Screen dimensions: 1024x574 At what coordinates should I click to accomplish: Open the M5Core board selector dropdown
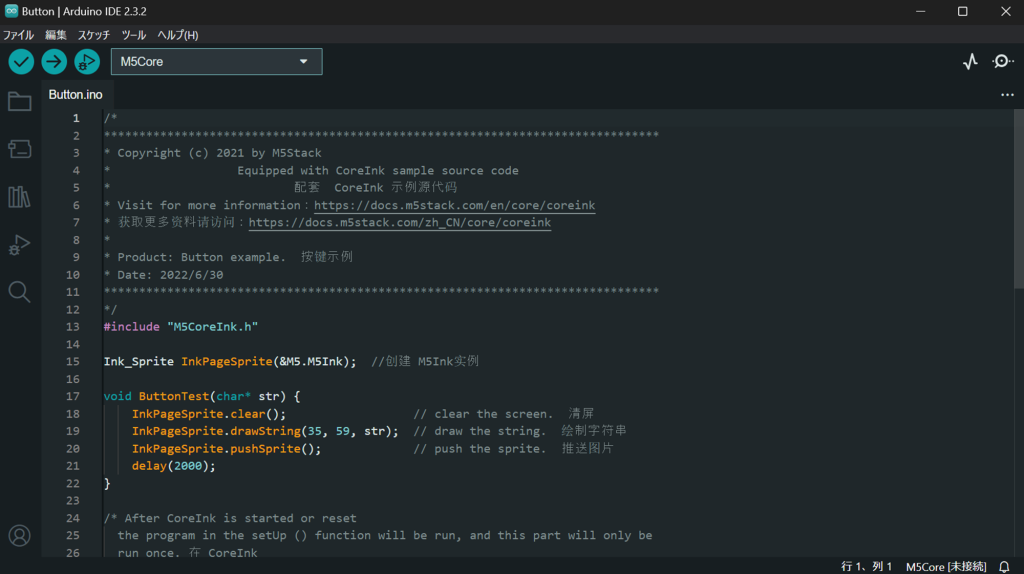(x=216, y=61)
